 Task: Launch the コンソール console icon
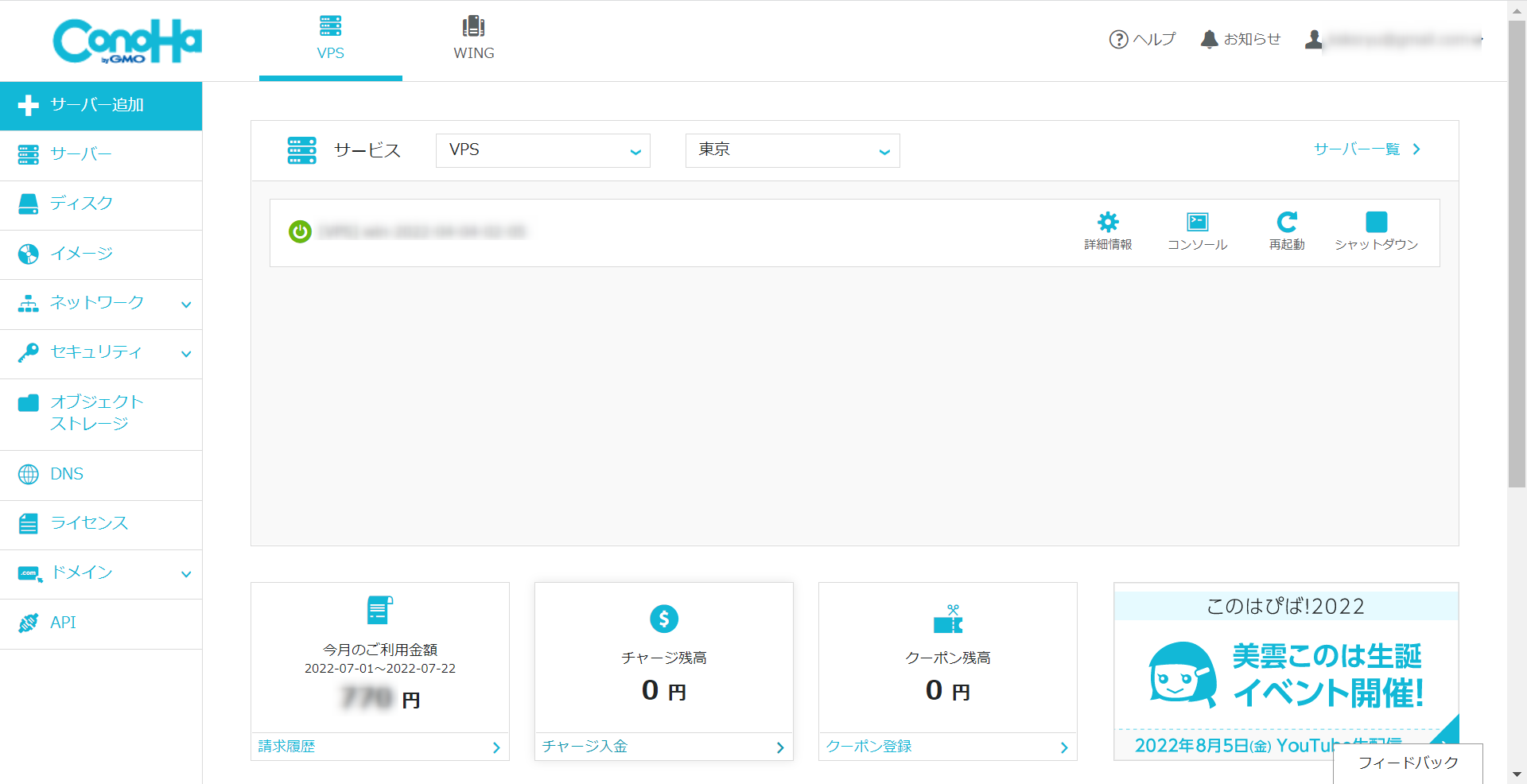pos(1197,221)
